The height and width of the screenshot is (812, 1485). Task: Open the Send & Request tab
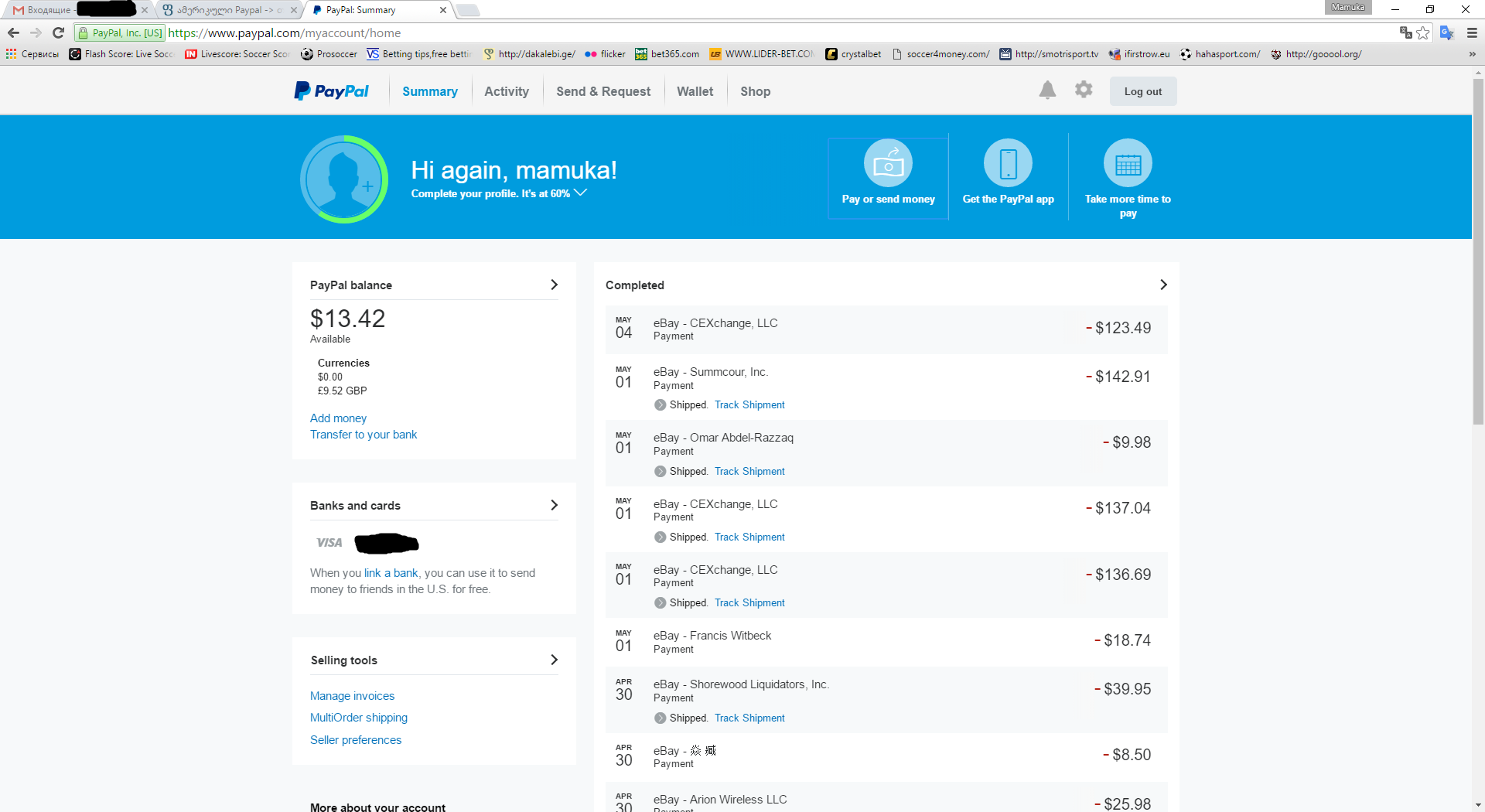[x=603, y=91]
